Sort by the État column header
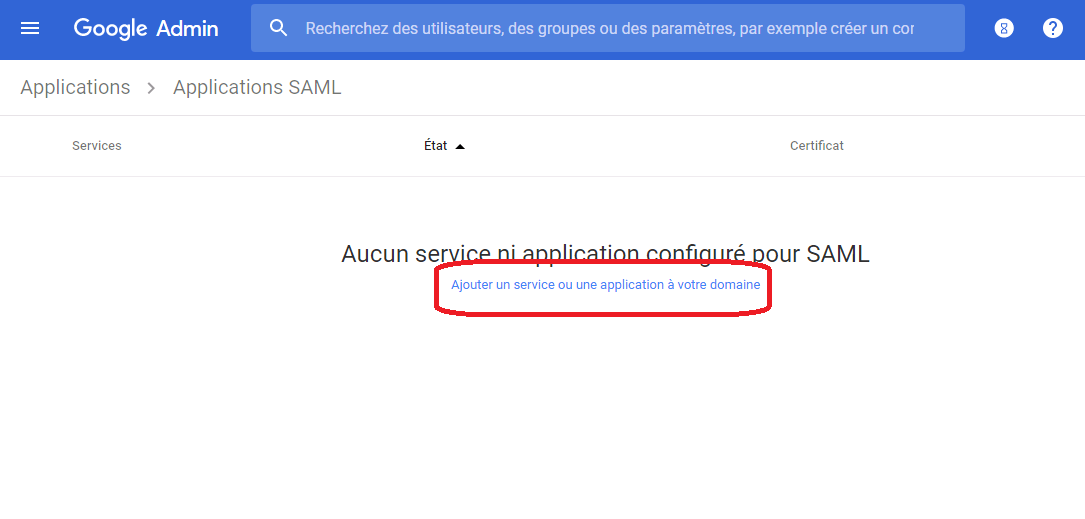Screen dimensions: 1085x519 pos(436,146)
